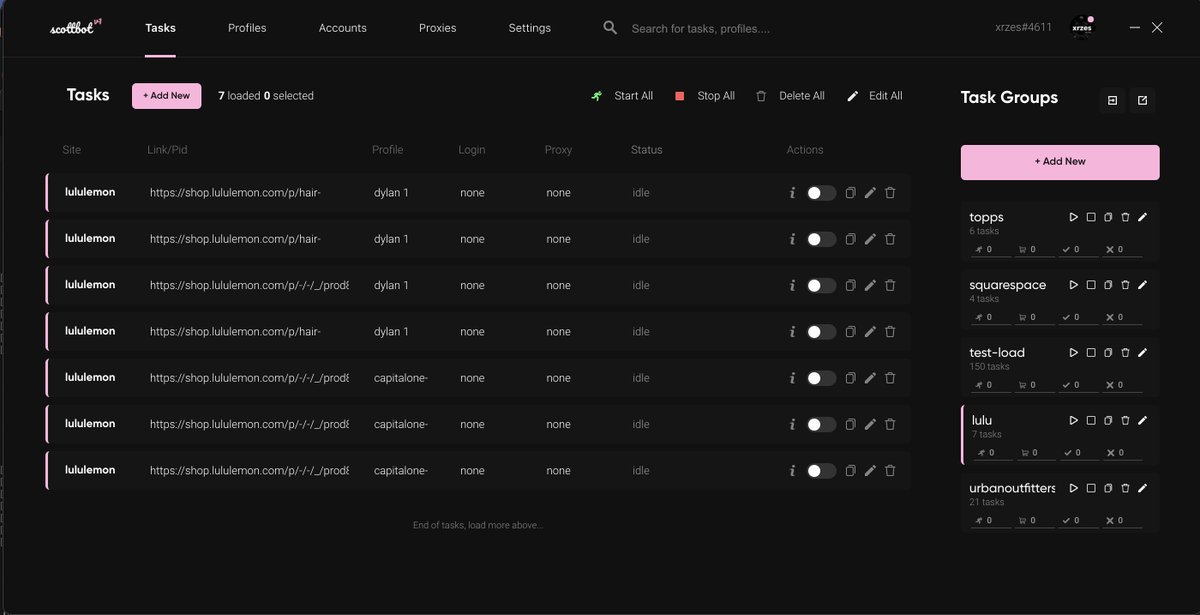Viewport: 1200px width, 615px height.
Task: Duplicate the squarespace task group
Action: click(x=1108, y=285)
